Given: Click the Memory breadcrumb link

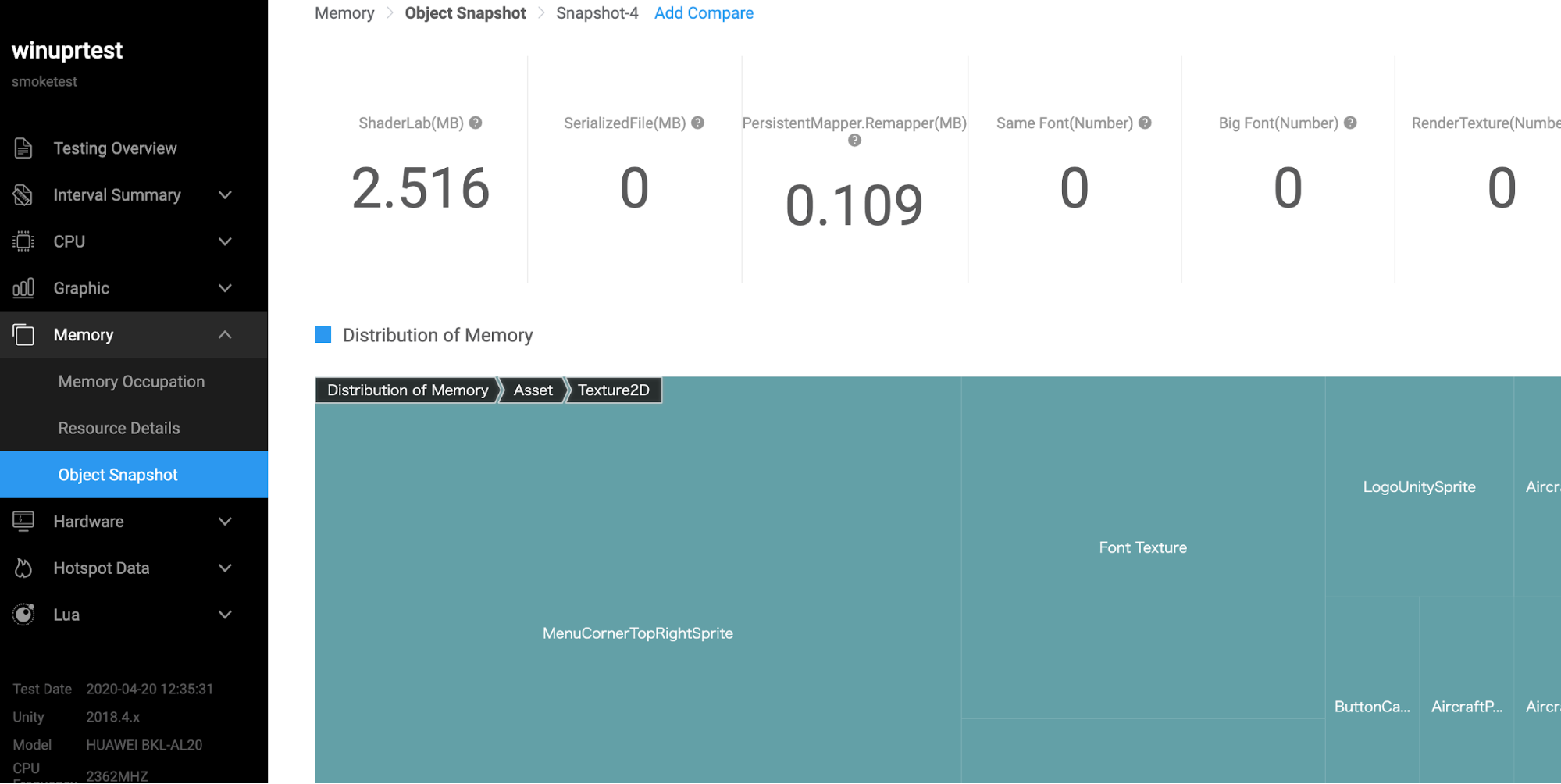Looking at the screenshot, I should pos(344,13).
